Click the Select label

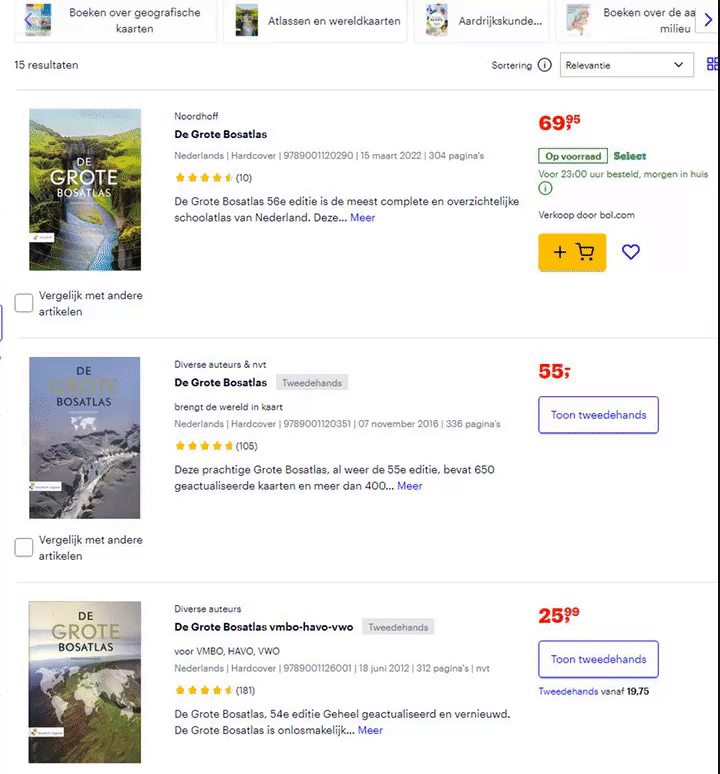pos(630,156)
